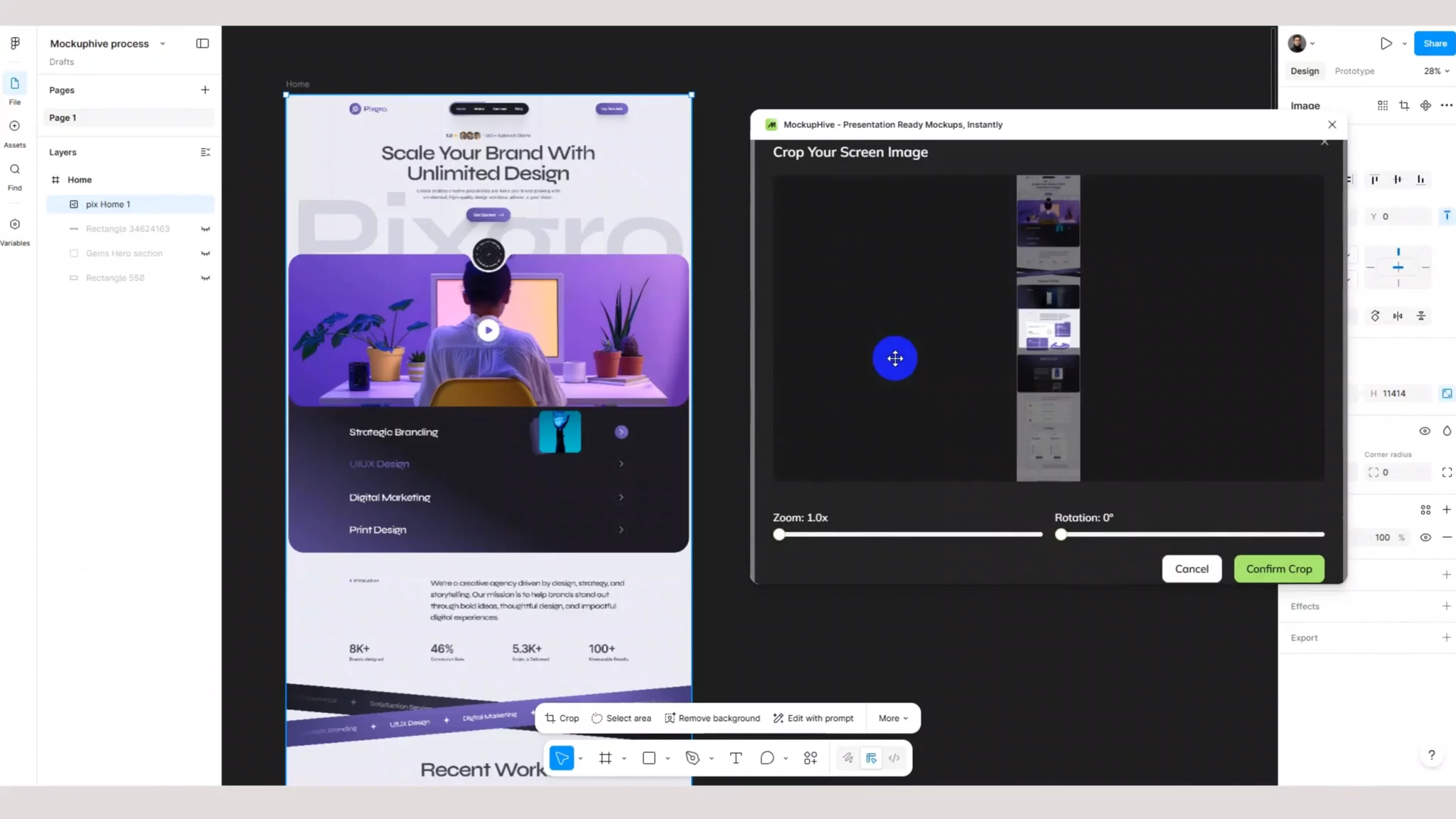The image size is (1456, 819).
Task: Select the Pen tool
Action: 691,758
